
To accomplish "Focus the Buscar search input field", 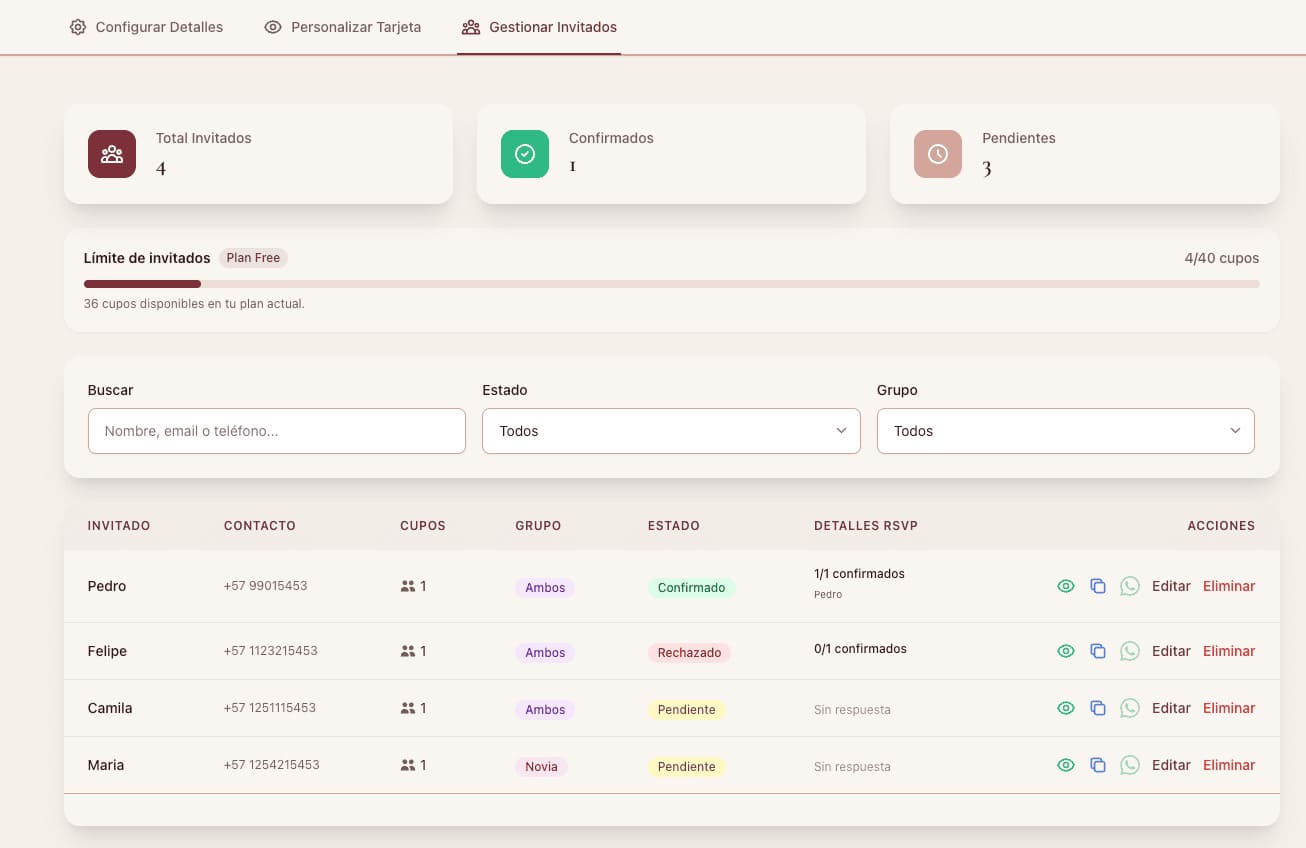I will point(277,431).
